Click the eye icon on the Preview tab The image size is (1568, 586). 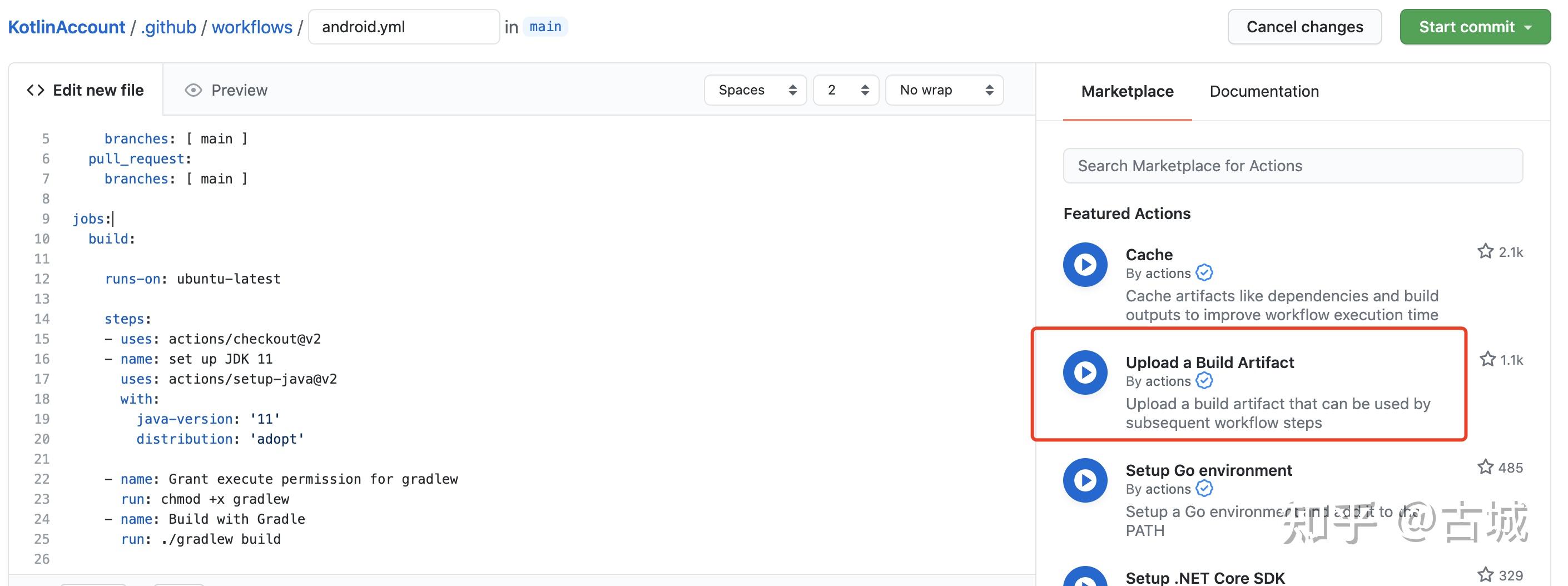193,90
